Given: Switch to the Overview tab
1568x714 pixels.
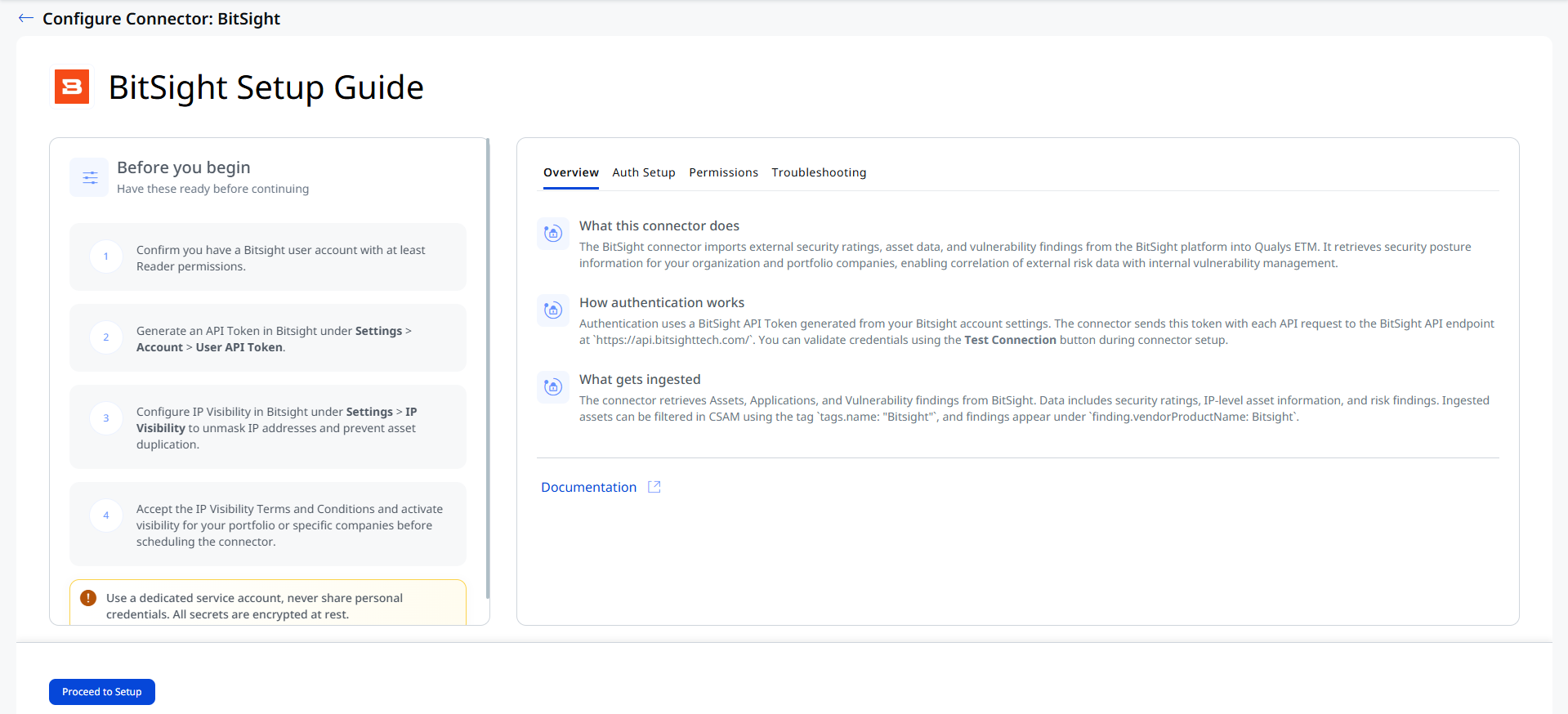Looking at the screenshot, I should [571, 172].
